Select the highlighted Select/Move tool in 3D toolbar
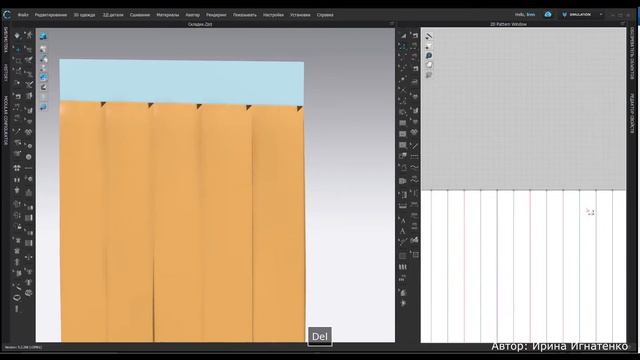The image size is (640, 360). point(18,49)
